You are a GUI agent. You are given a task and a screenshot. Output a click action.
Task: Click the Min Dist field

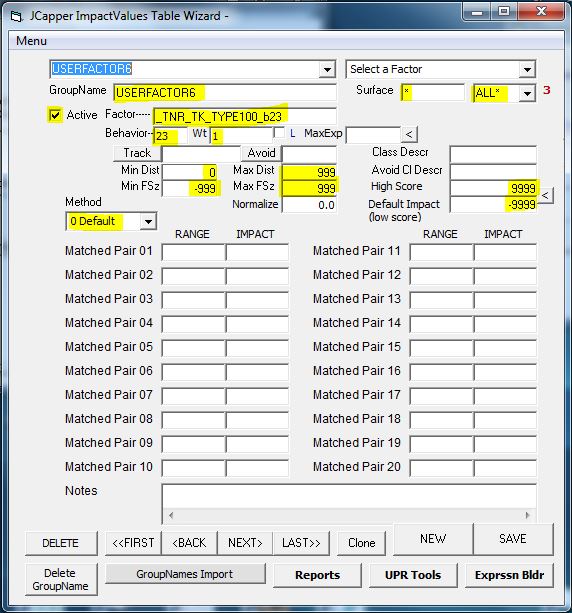tap(190, 172)
